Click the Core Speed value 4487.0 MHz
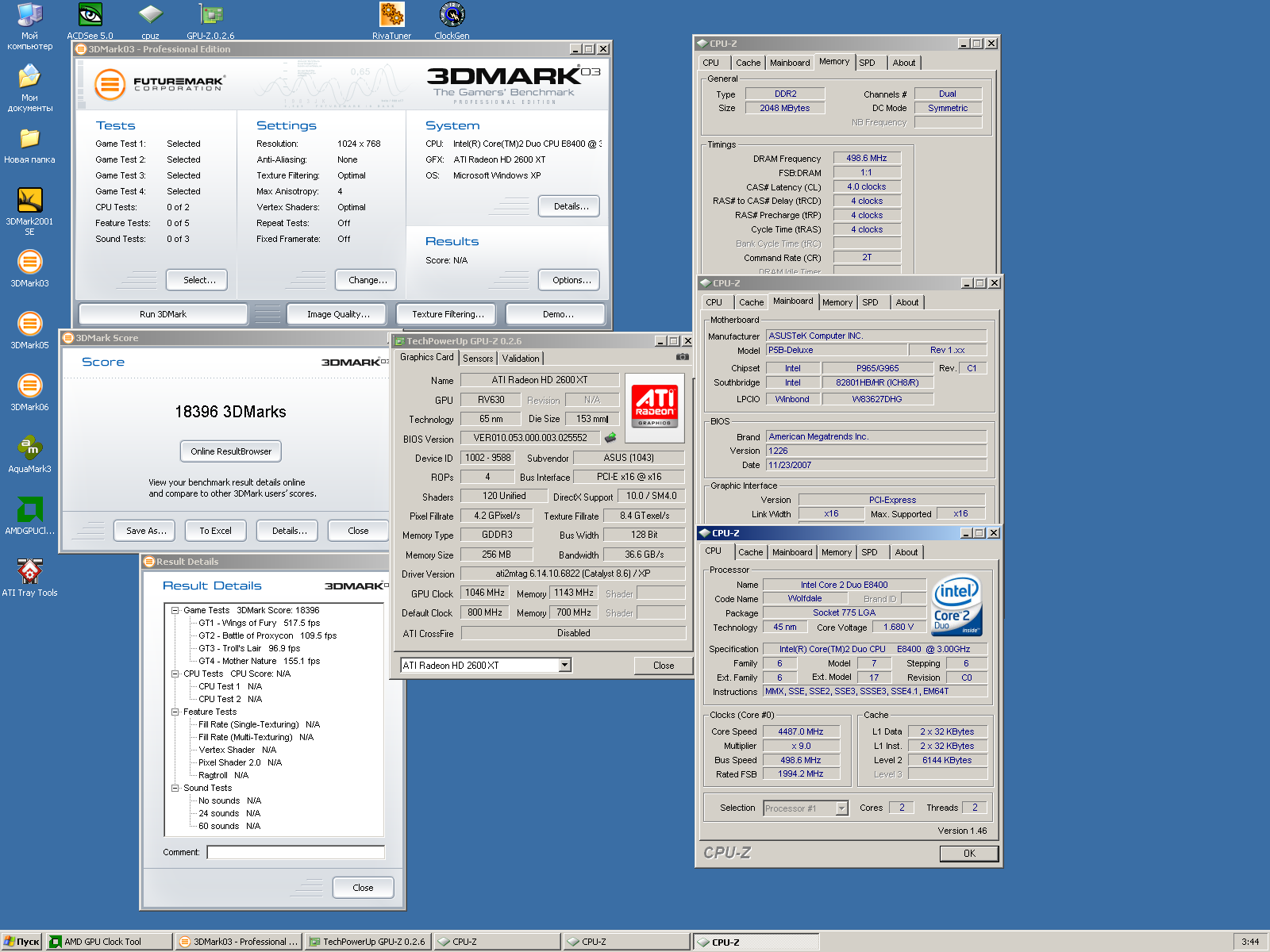The image size is (1270, 952). click(800, 732)
